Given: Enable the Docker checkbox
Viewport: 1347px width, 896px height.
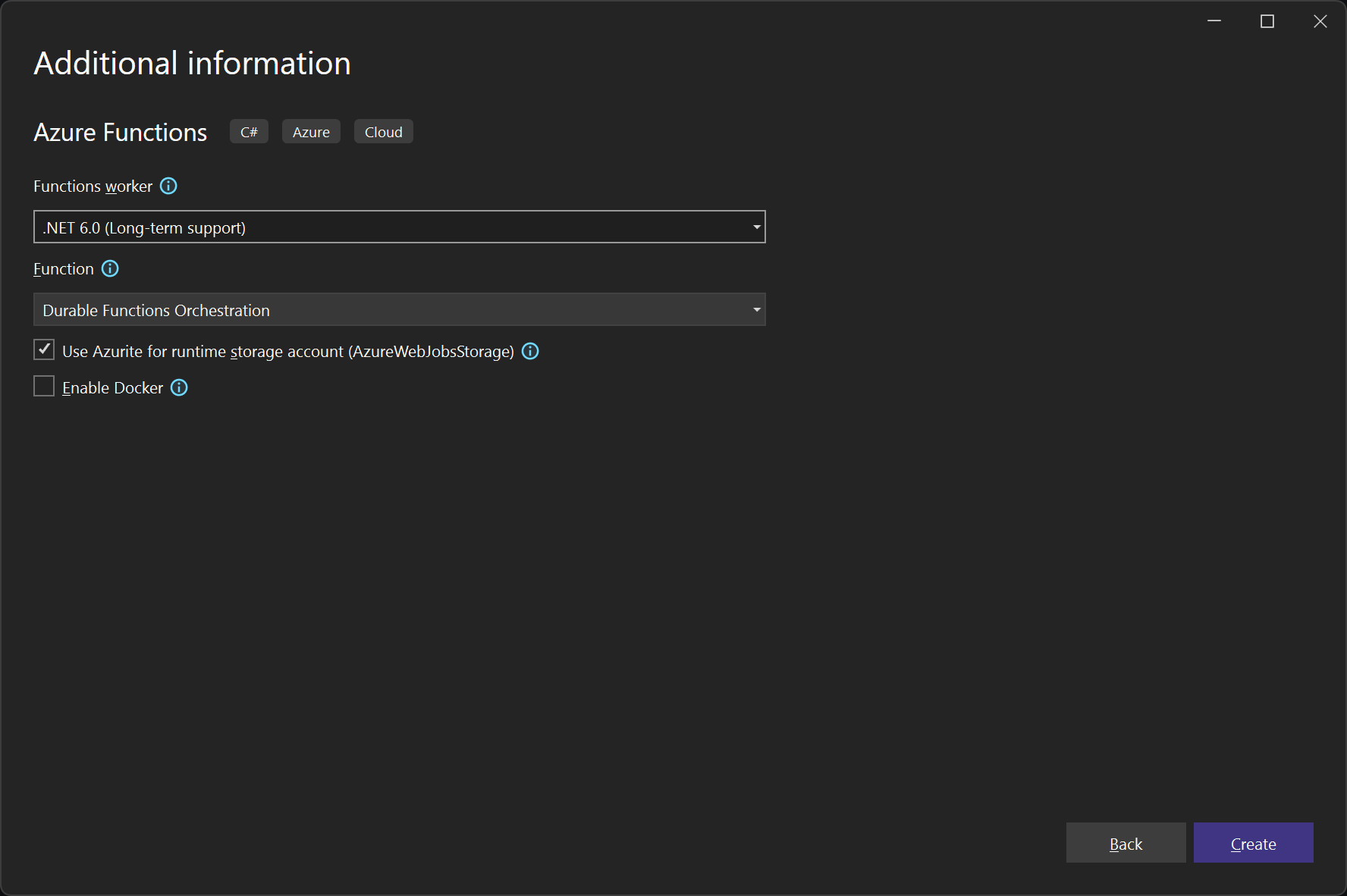Looking at the screenshot, I should (44, 386).
